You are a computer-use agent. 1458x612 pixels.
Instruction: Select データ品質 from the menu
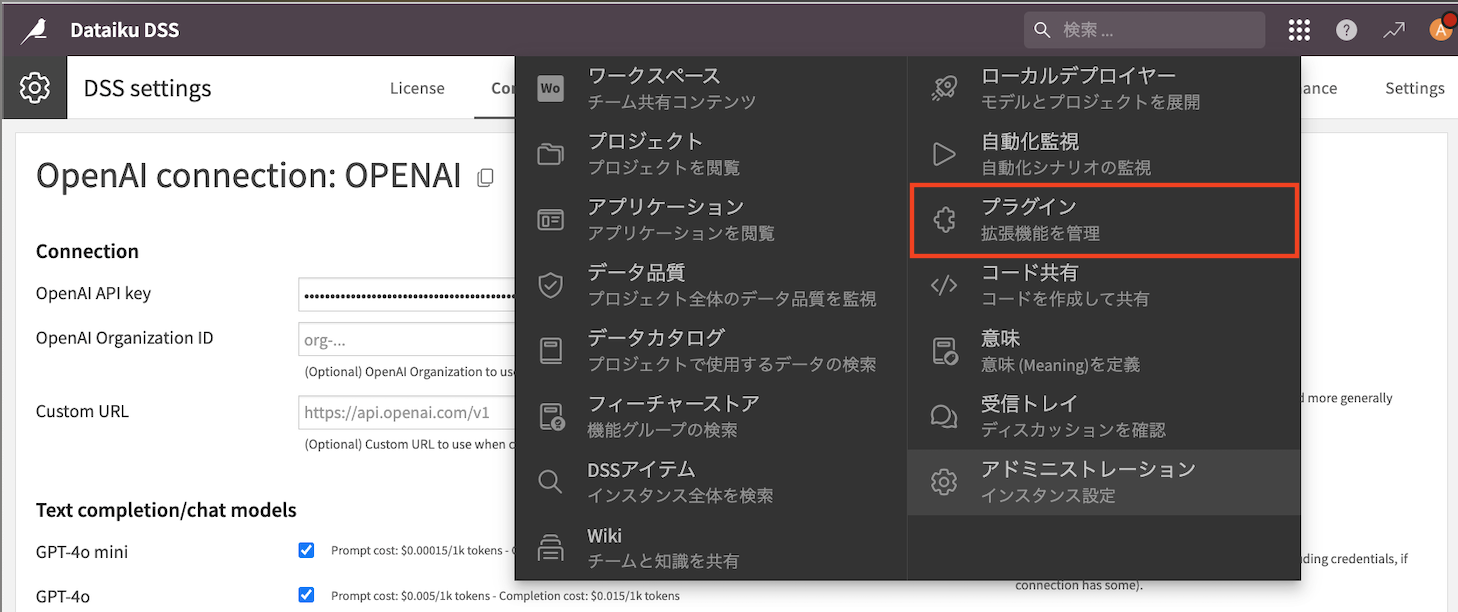tap(711, 285)
